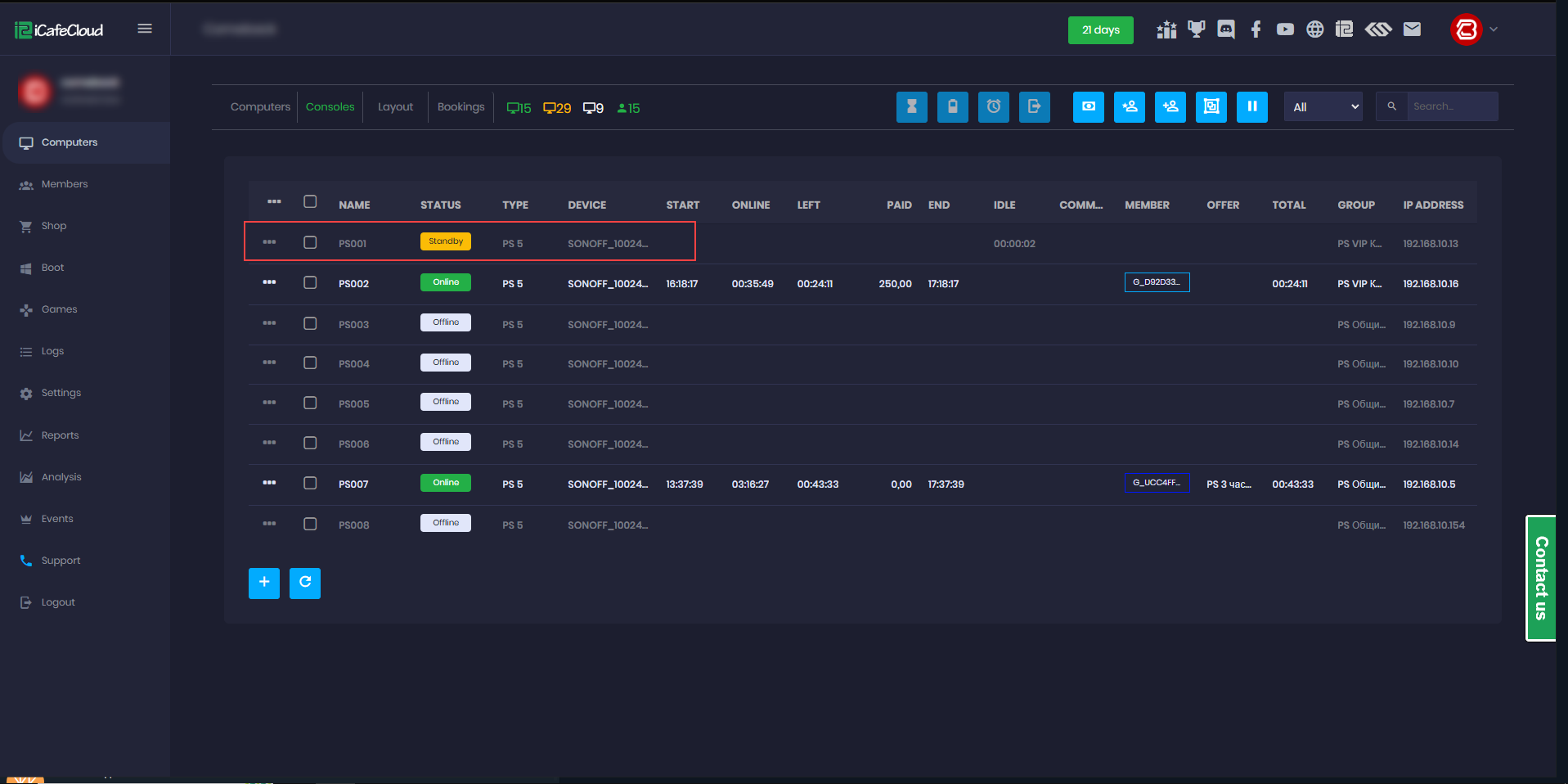The width and height of the screenshot is (1568, 784).
Task: Click the hourglass icon in the toolbar
Action: coord(911,107)
